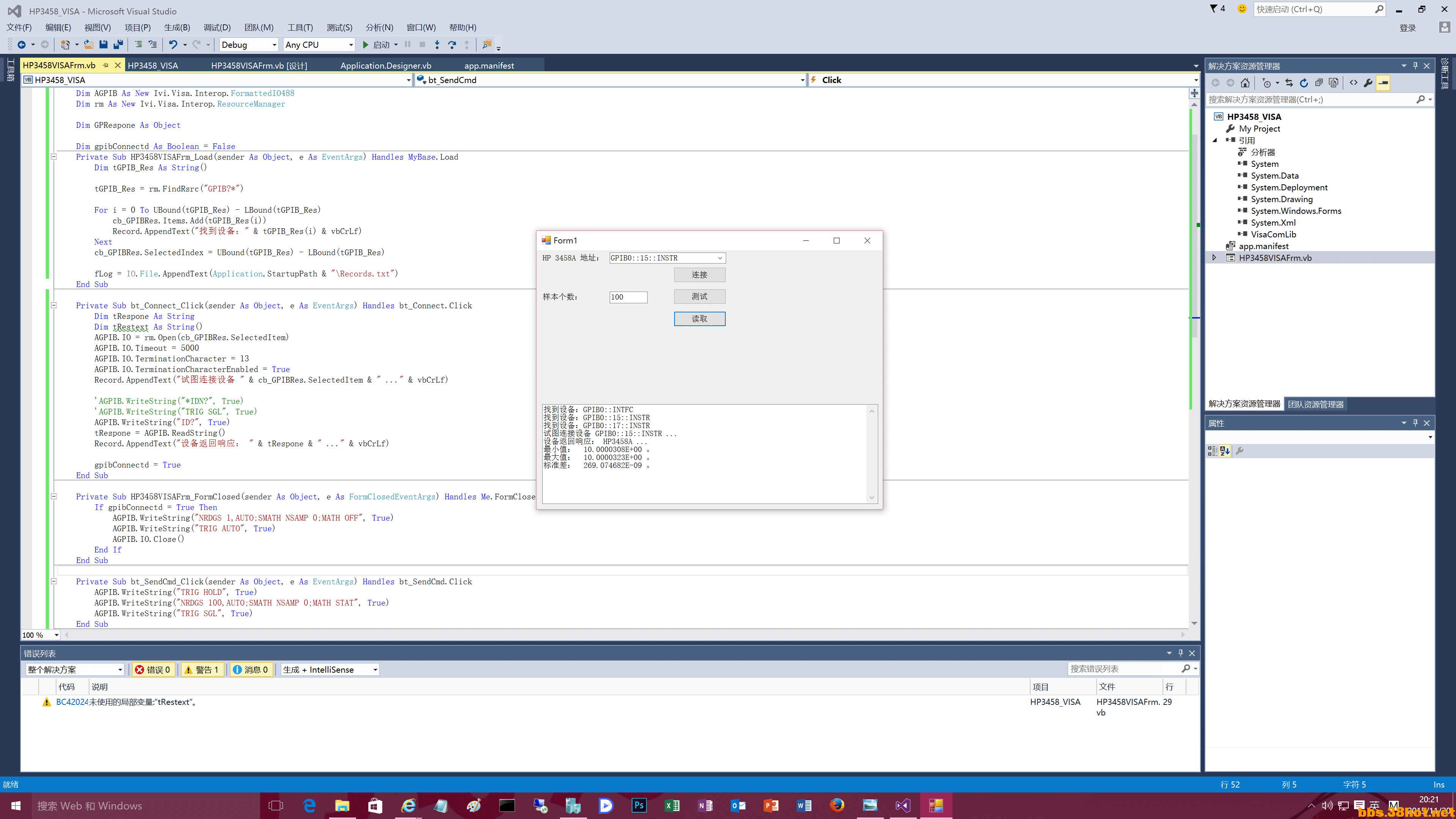Click the New Project toolbar icon
Image resolution: width=1456 pixels, height=819 pixels.
[x=65, y=45]
